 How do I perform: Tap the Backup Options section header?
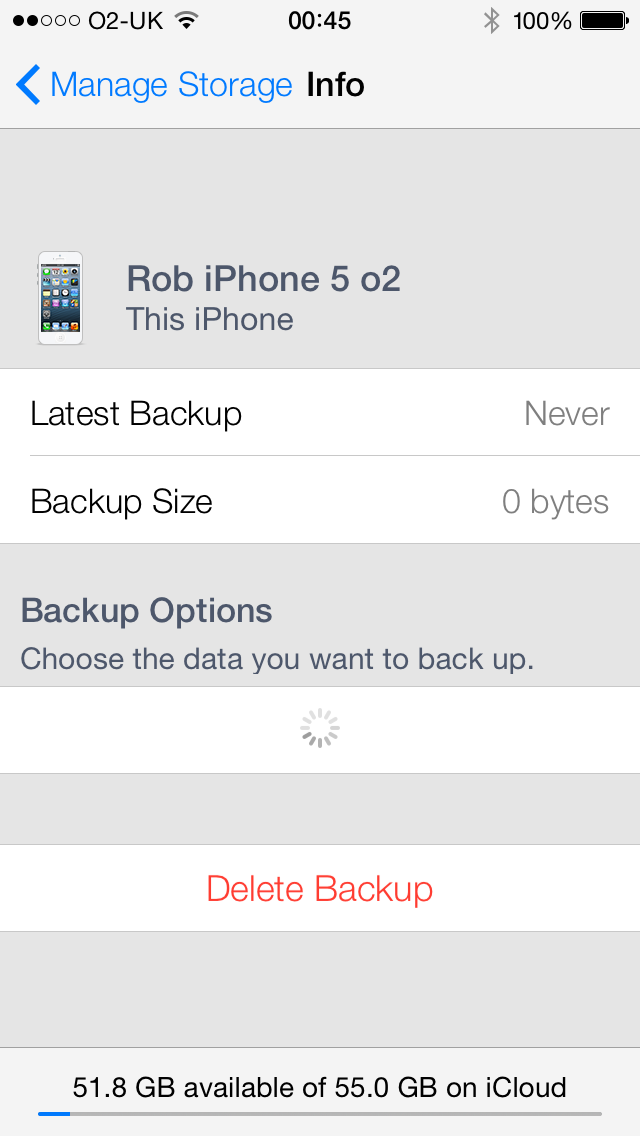[146, 610]
